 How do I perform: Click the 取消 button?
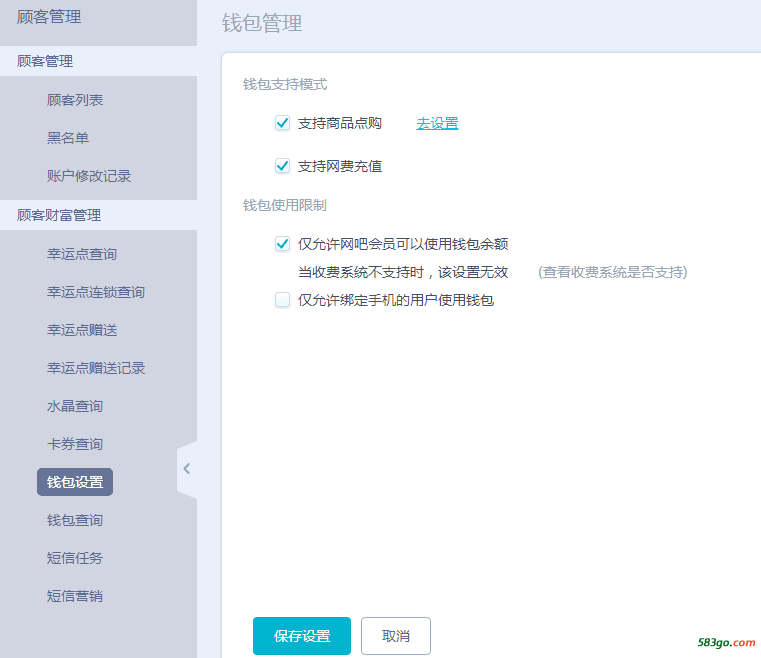396,636
